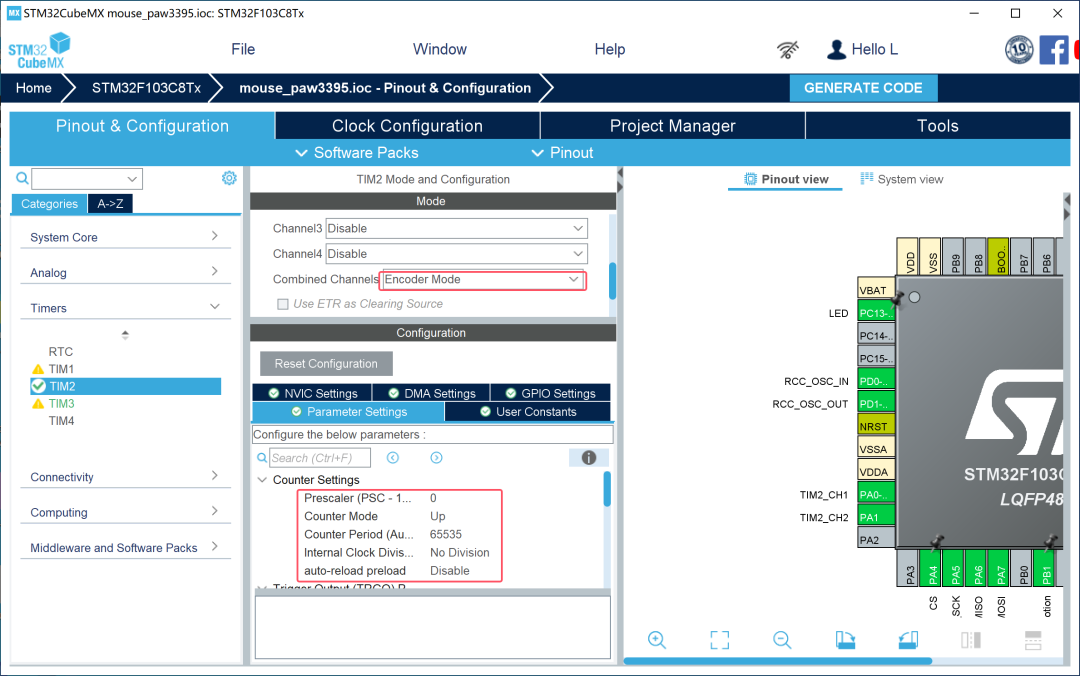The height and width of the screenshot is (676, 1080).
Task: Expand the System Core category
Action: (x=124, y=237)
